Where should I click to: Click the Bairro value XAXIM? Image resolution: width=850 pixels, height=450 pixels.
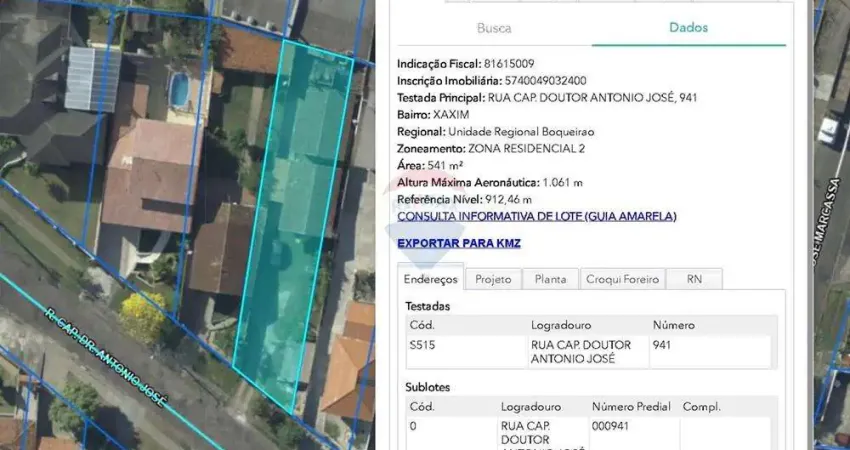coord(451,115)
